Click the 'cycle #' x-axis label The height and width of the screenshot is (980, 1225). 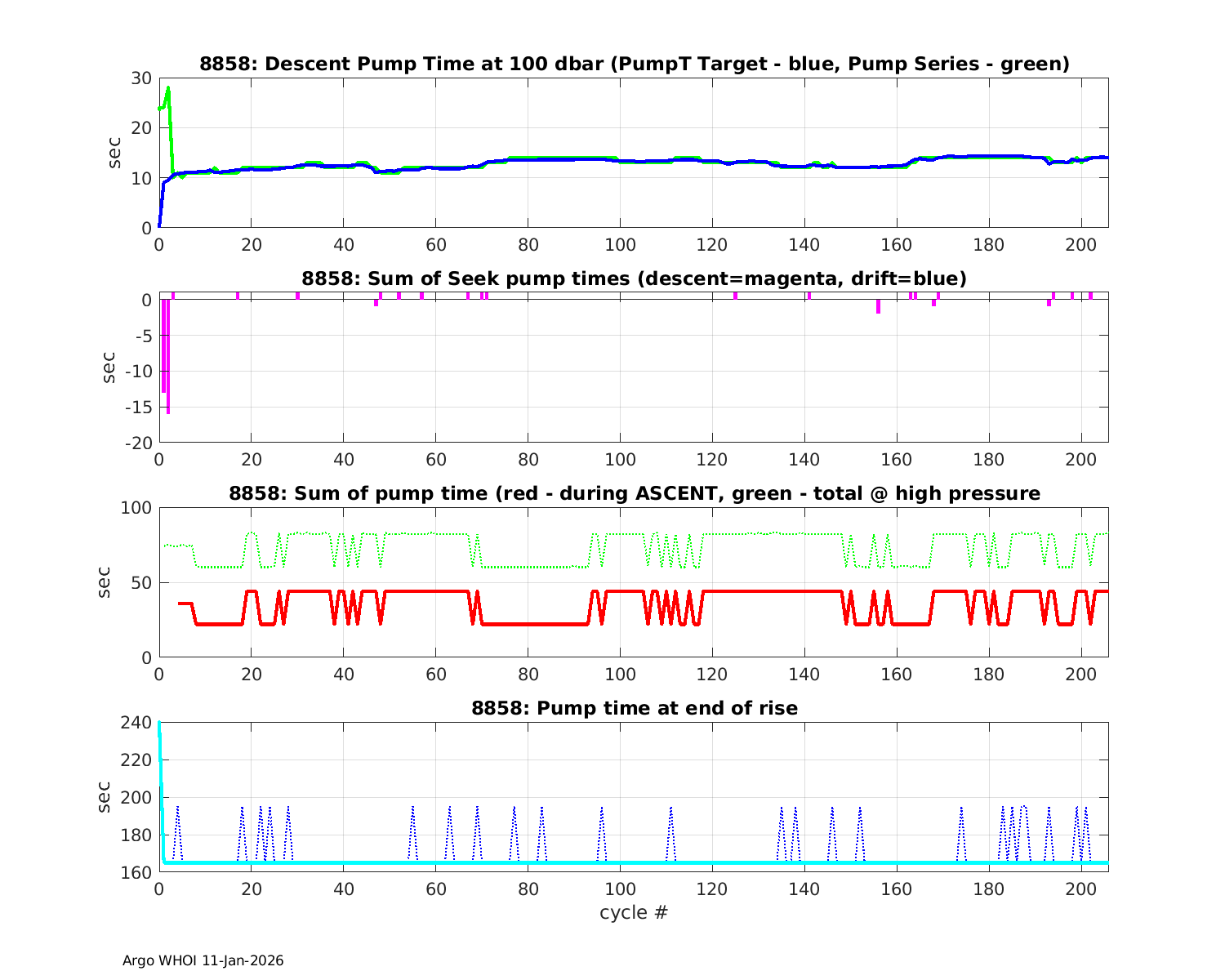tap(634, 912)
